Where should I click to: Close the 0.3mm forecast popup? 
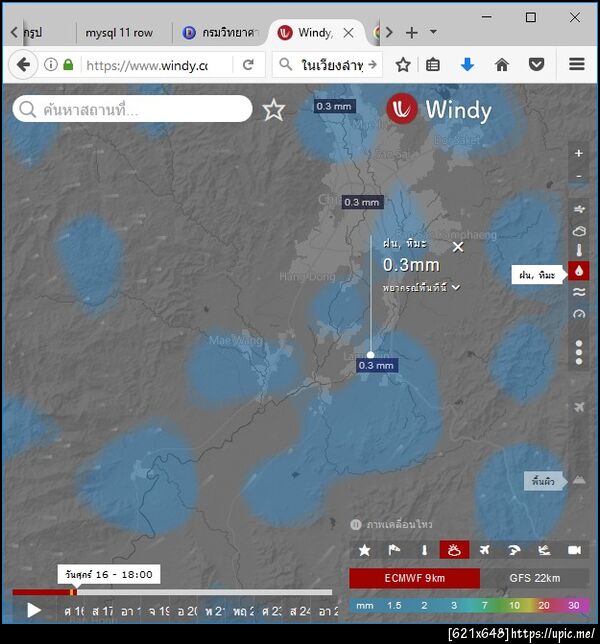[x=457, y=247]
